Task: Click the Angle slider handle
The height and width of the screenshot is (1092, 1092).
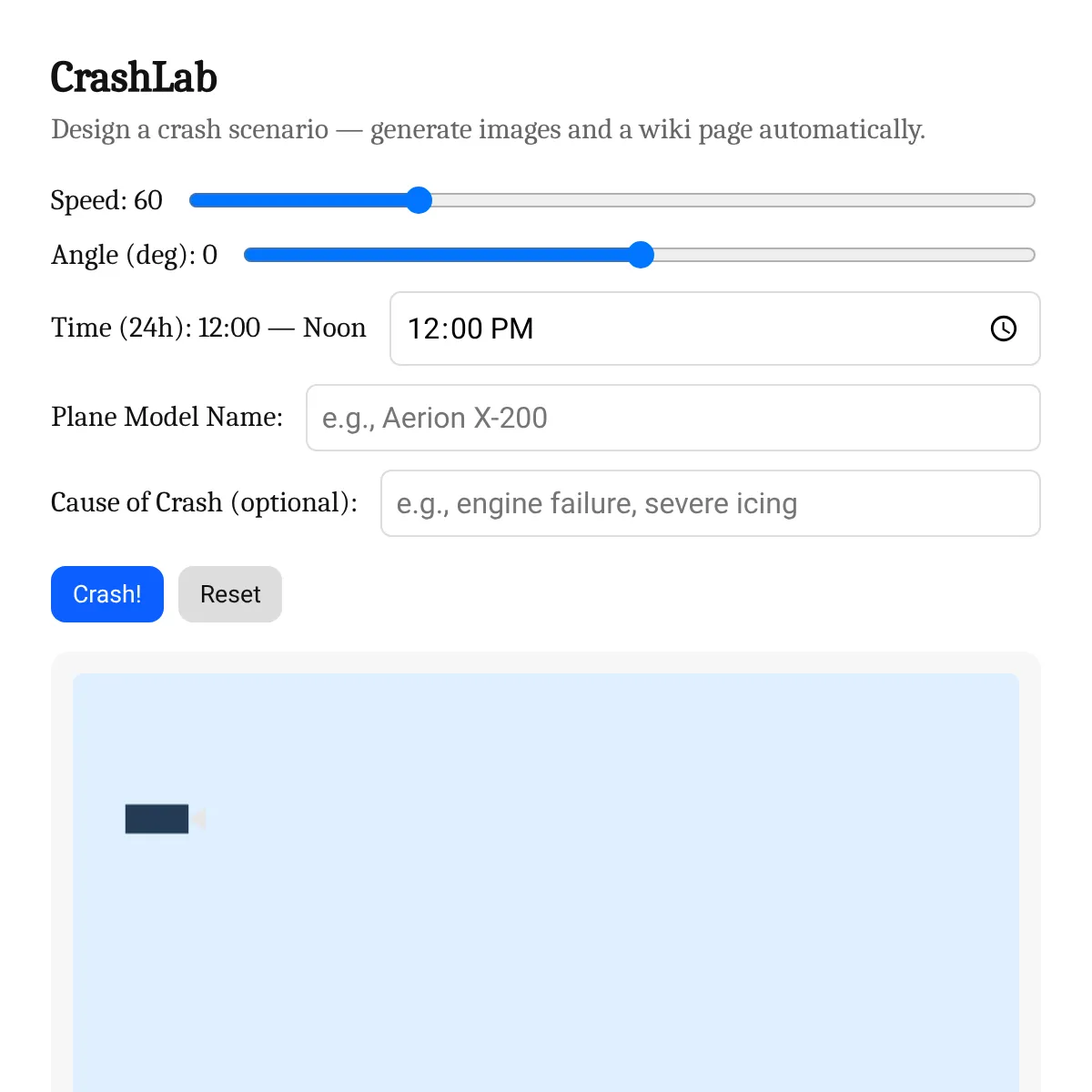Action: tap(642, 255)
